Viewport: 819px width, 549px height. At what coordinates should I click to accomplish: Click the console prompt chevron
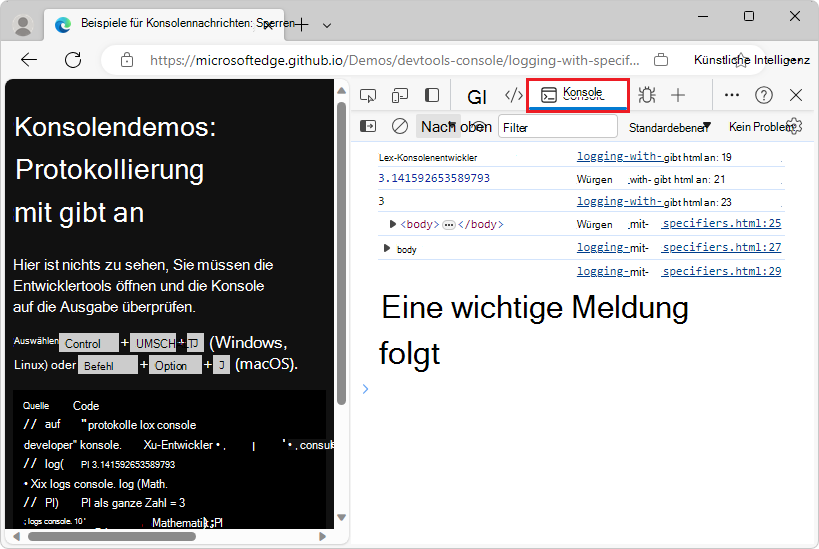coord(366,389)
